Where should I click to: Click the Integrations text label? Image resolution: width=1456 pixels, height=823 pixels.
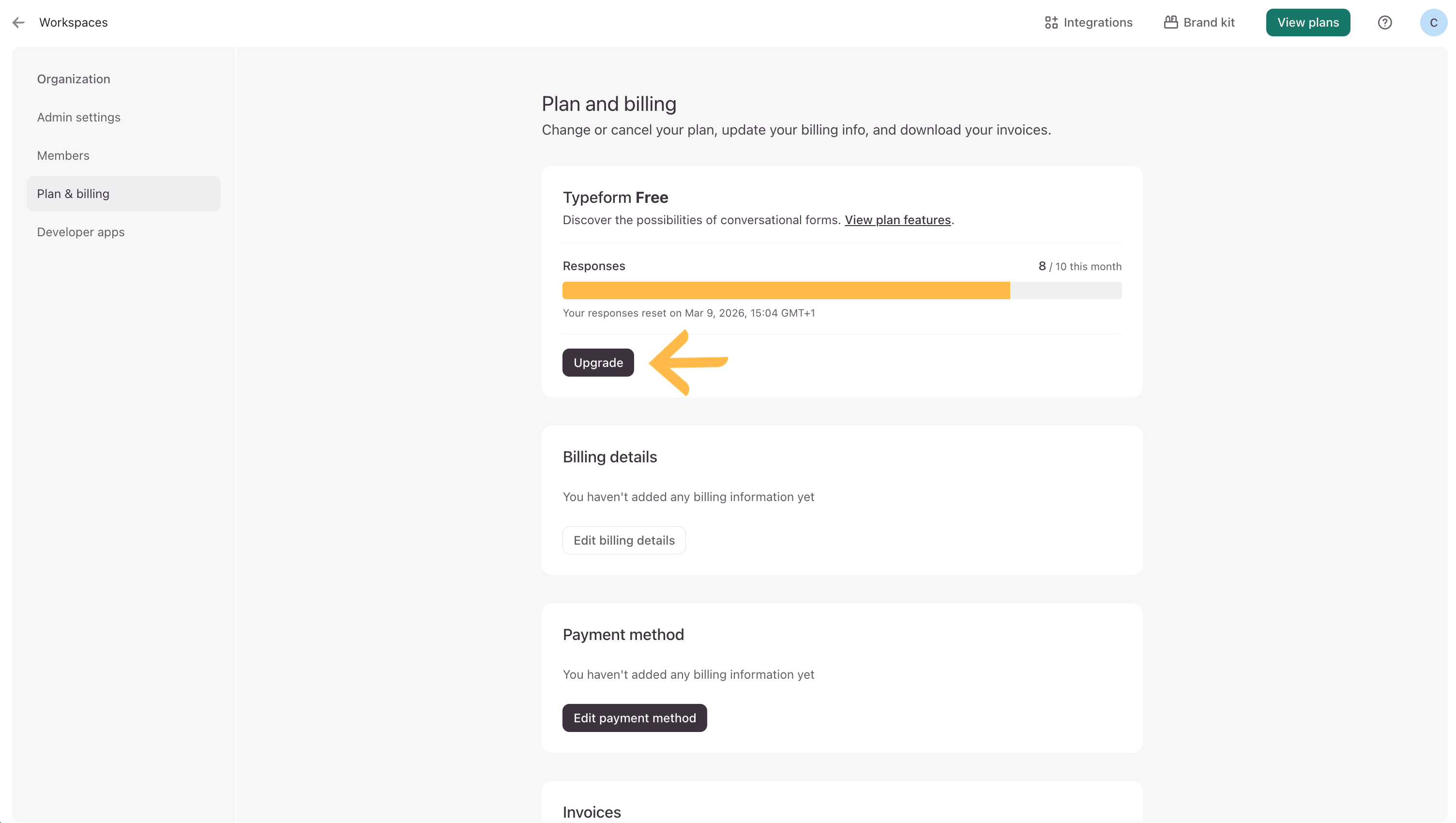pos(1098,23)
